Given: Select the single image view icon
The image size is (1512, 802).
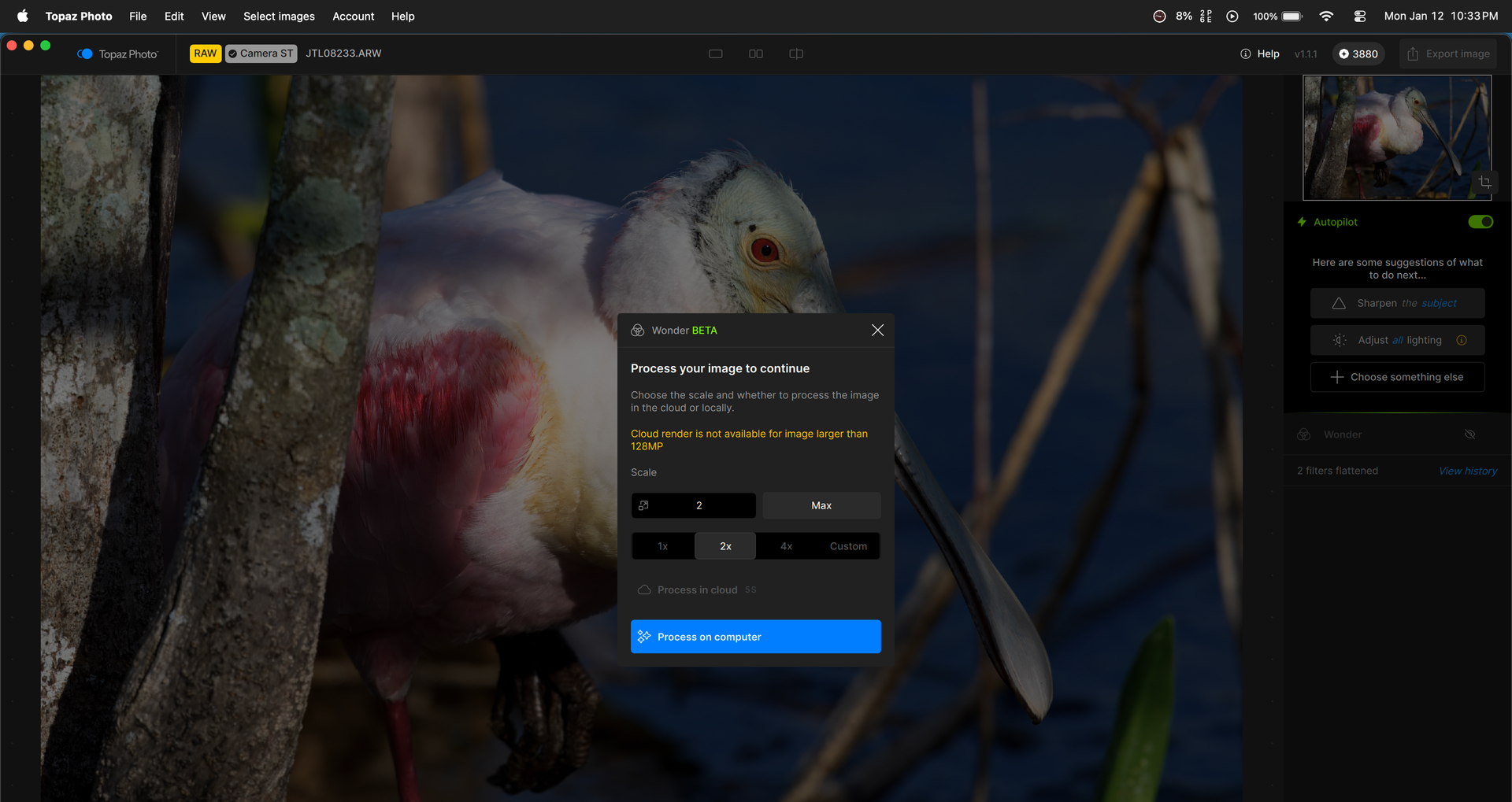Looking at the screenshot, I should click(x=715, y=54).
